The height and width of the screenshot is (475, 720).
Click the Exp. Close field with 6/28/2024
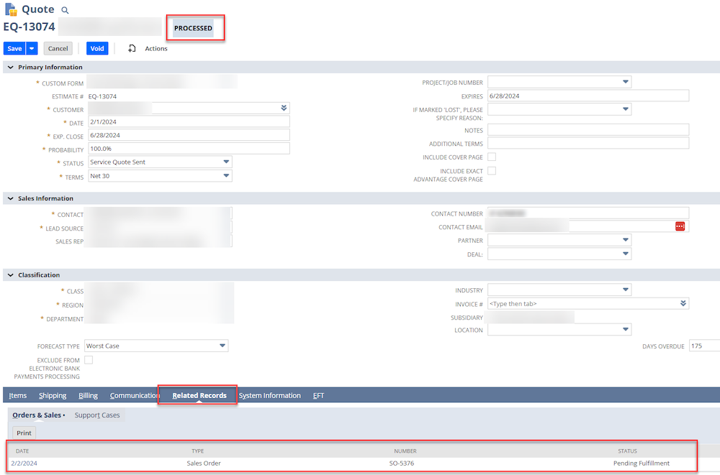[189, 135]
